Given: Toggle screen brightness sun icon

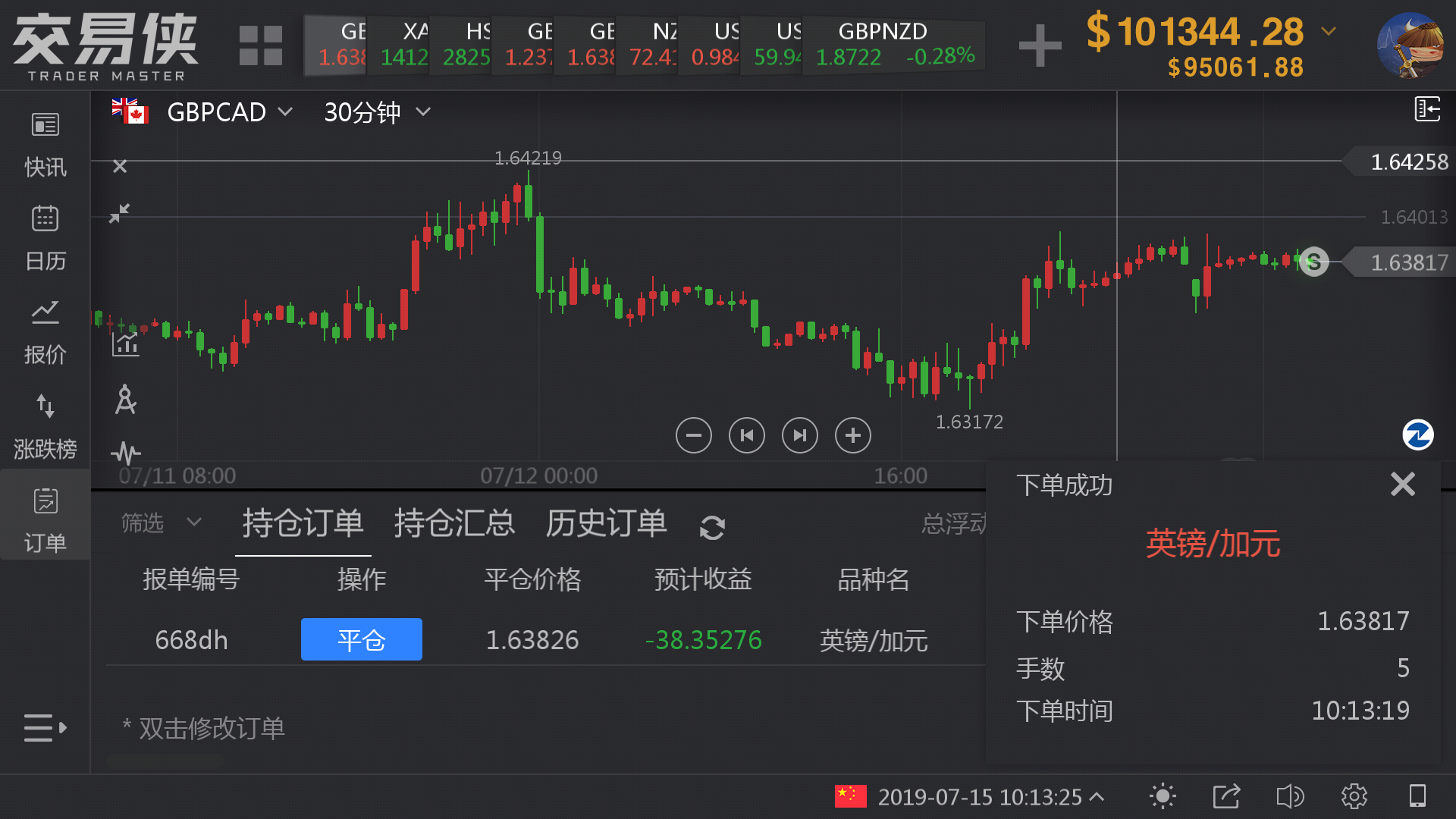Looking at the screenshot, I should [x=1162, y=796].
